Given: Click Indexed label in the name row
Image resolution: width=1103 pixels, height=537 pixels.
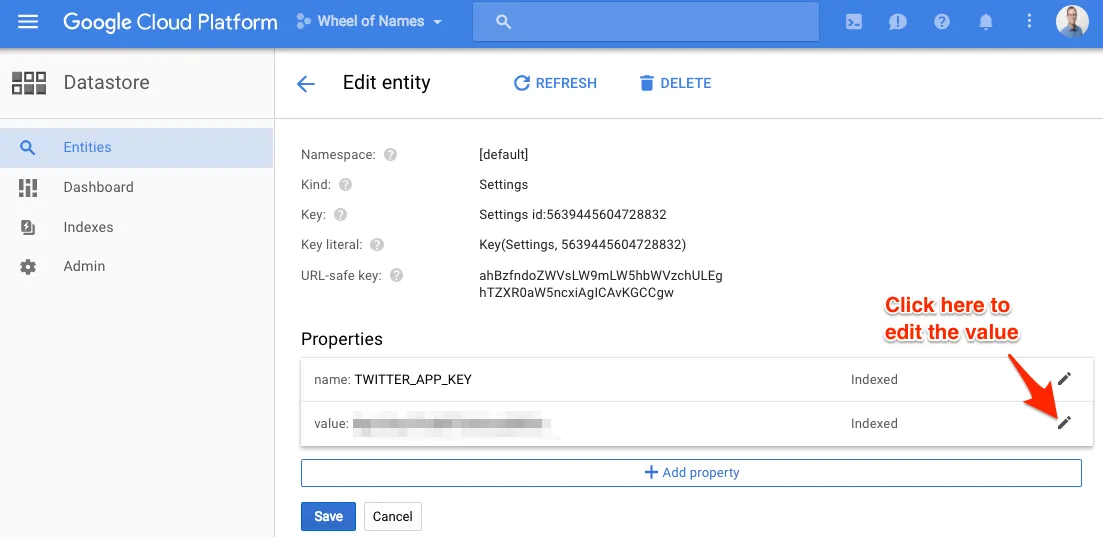Looking at the screenshot, I should [x=874, y=379].
